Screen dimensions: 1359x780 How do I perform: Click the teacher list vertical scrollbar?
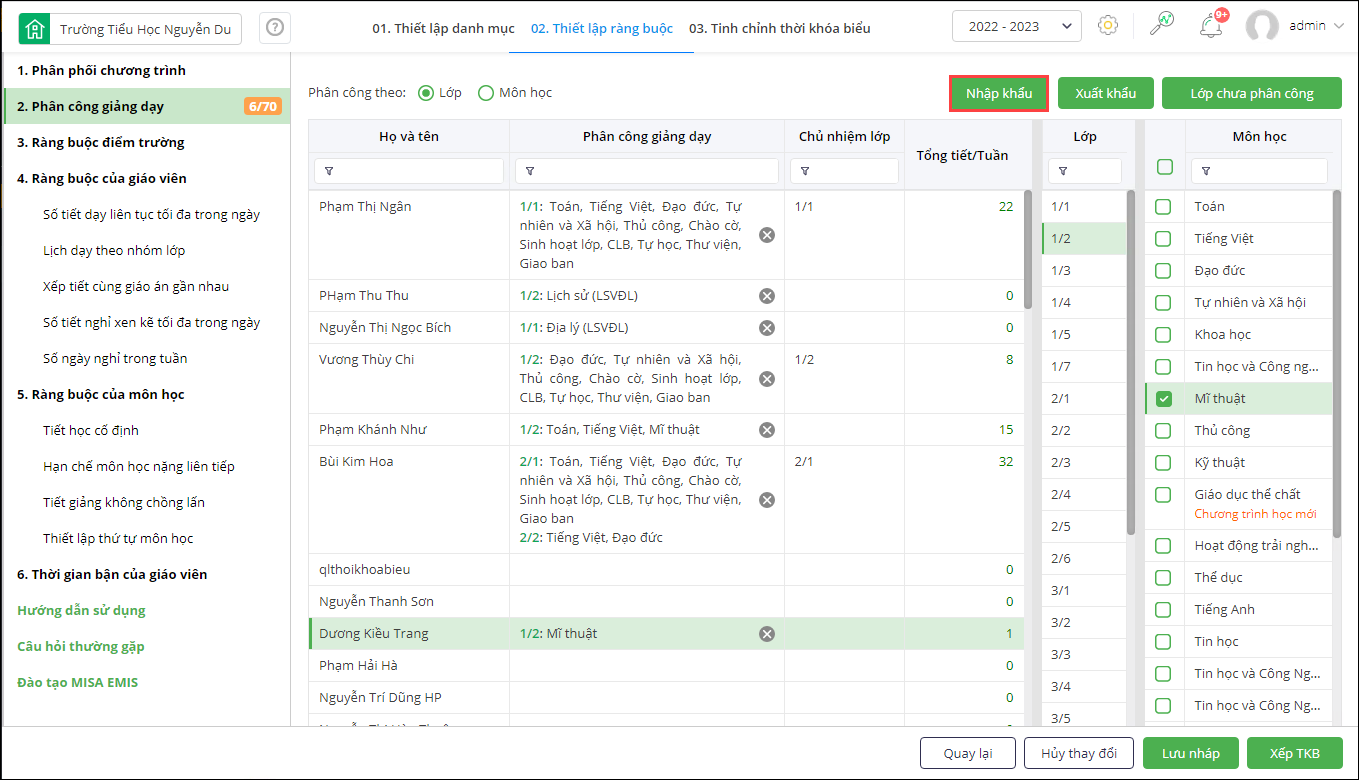coord(1028,240)
